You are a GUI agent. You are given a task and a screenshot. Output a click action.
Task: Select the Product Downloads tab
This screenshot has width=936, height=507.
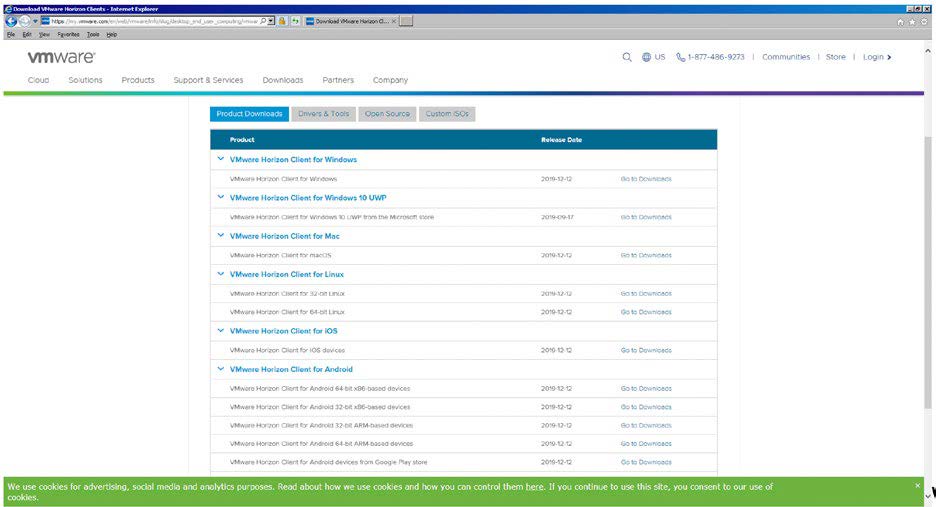point(250,114)
